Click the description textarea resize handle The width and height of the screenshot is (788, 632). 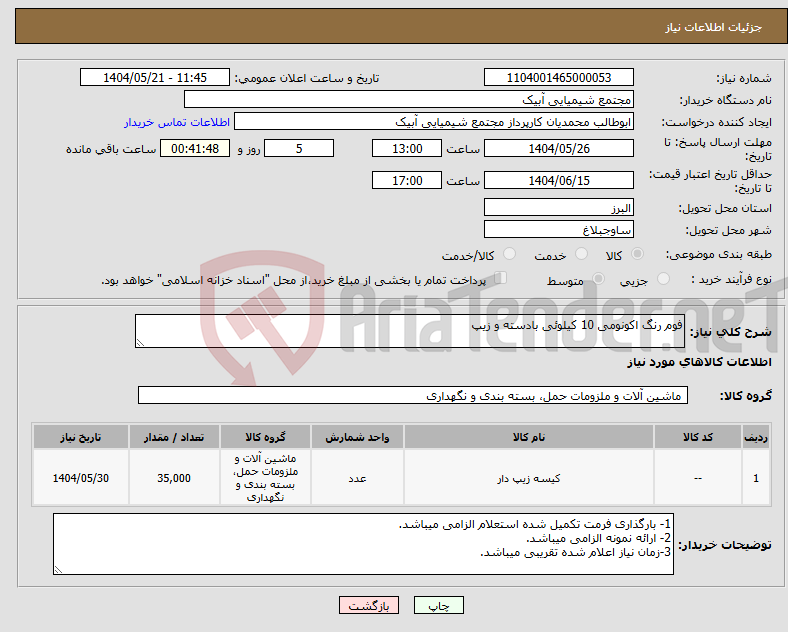click(140, 343)
